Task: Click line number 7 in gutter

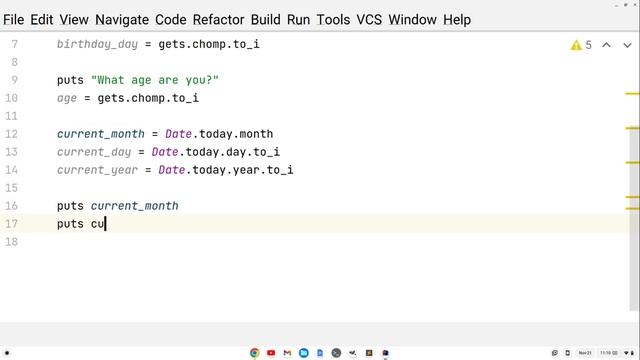Action: [14, 44]
